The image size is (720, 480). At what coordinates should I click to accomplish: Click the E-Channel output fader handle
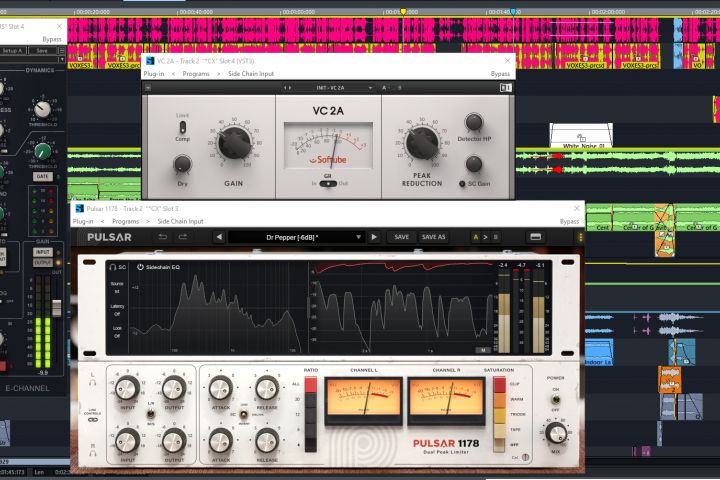click(56, 308)
